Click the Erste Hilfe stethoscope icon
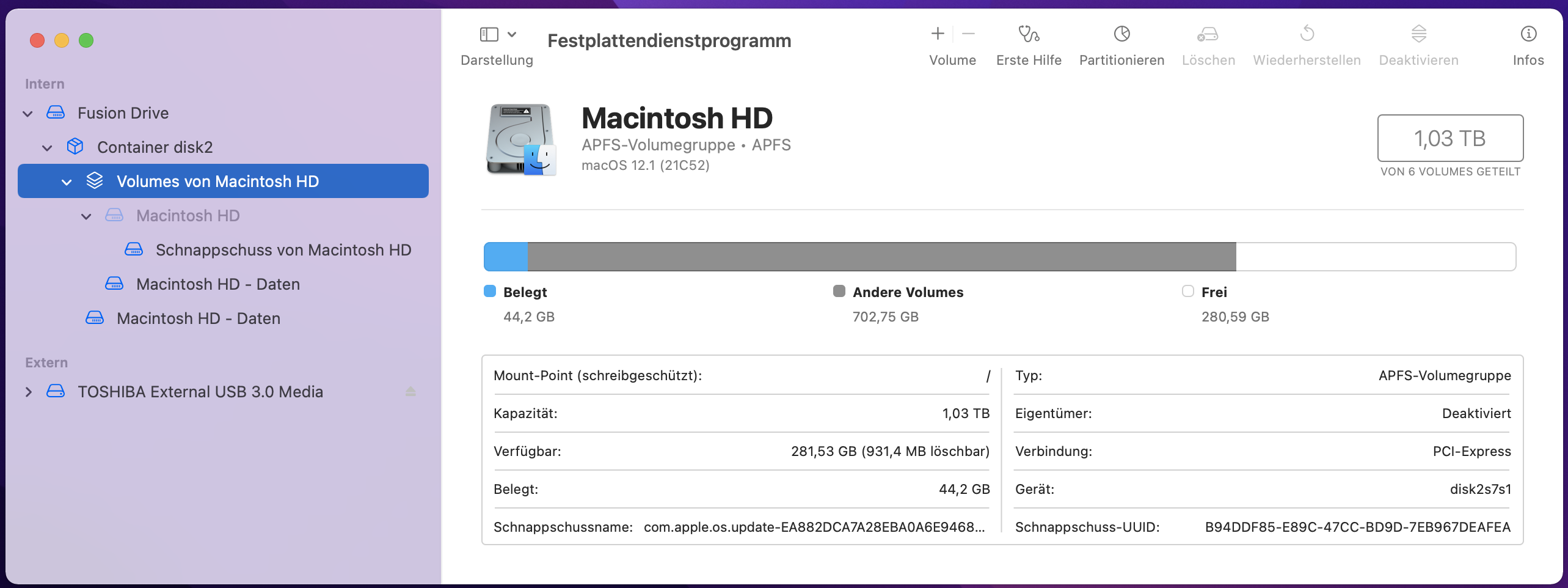Screen dimensions: 1568x588 [1029, 34]
